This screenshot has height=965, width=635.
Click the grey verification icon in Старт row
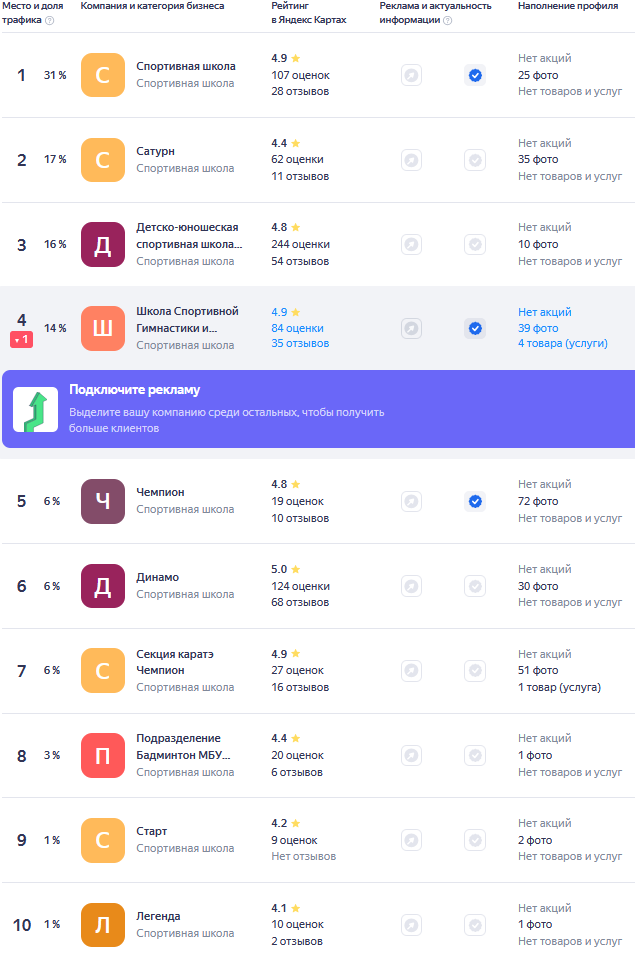(x=475, y=840)
